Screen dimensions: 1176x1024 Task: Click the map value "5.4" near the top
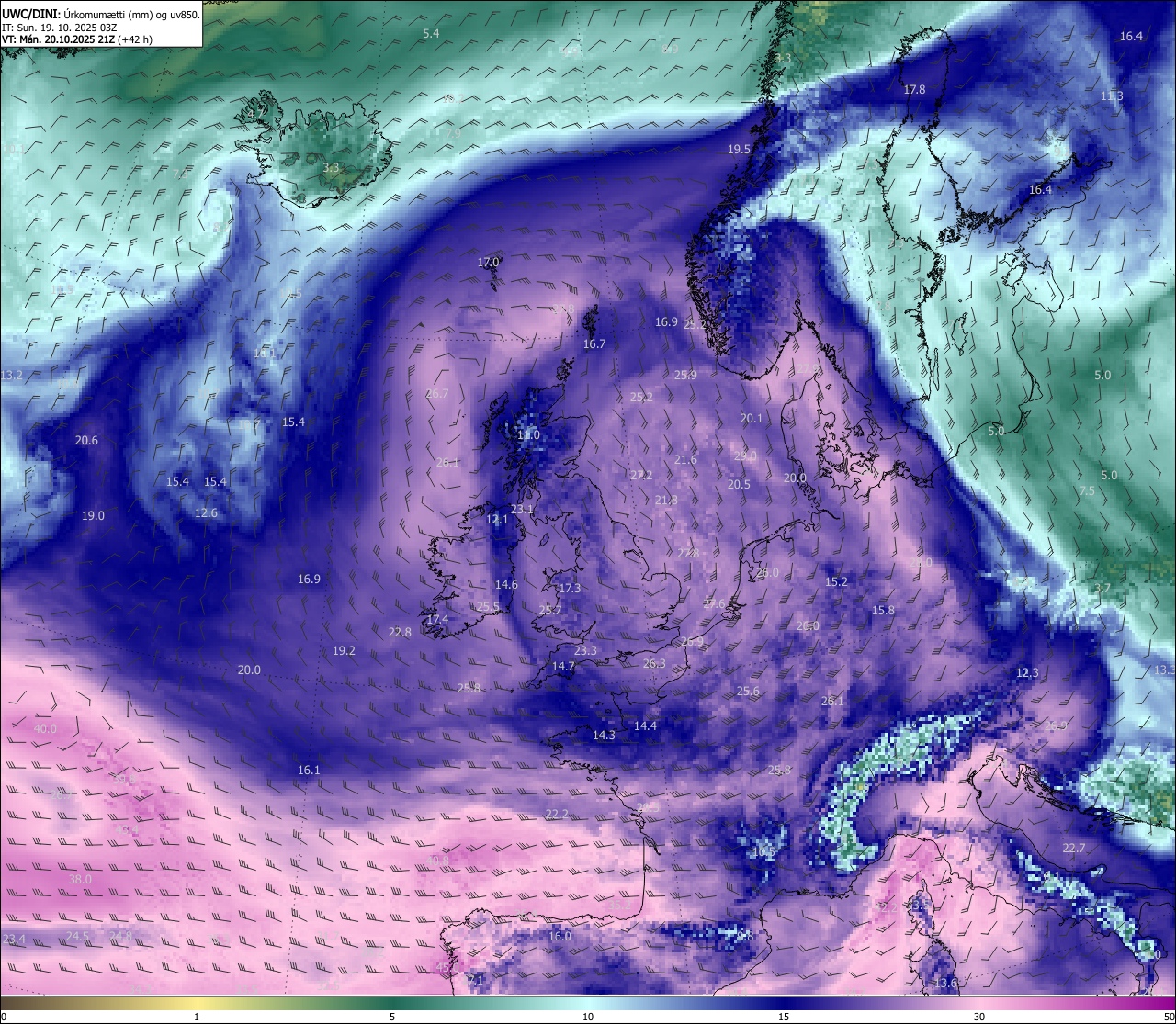click(x=431, y=34)
